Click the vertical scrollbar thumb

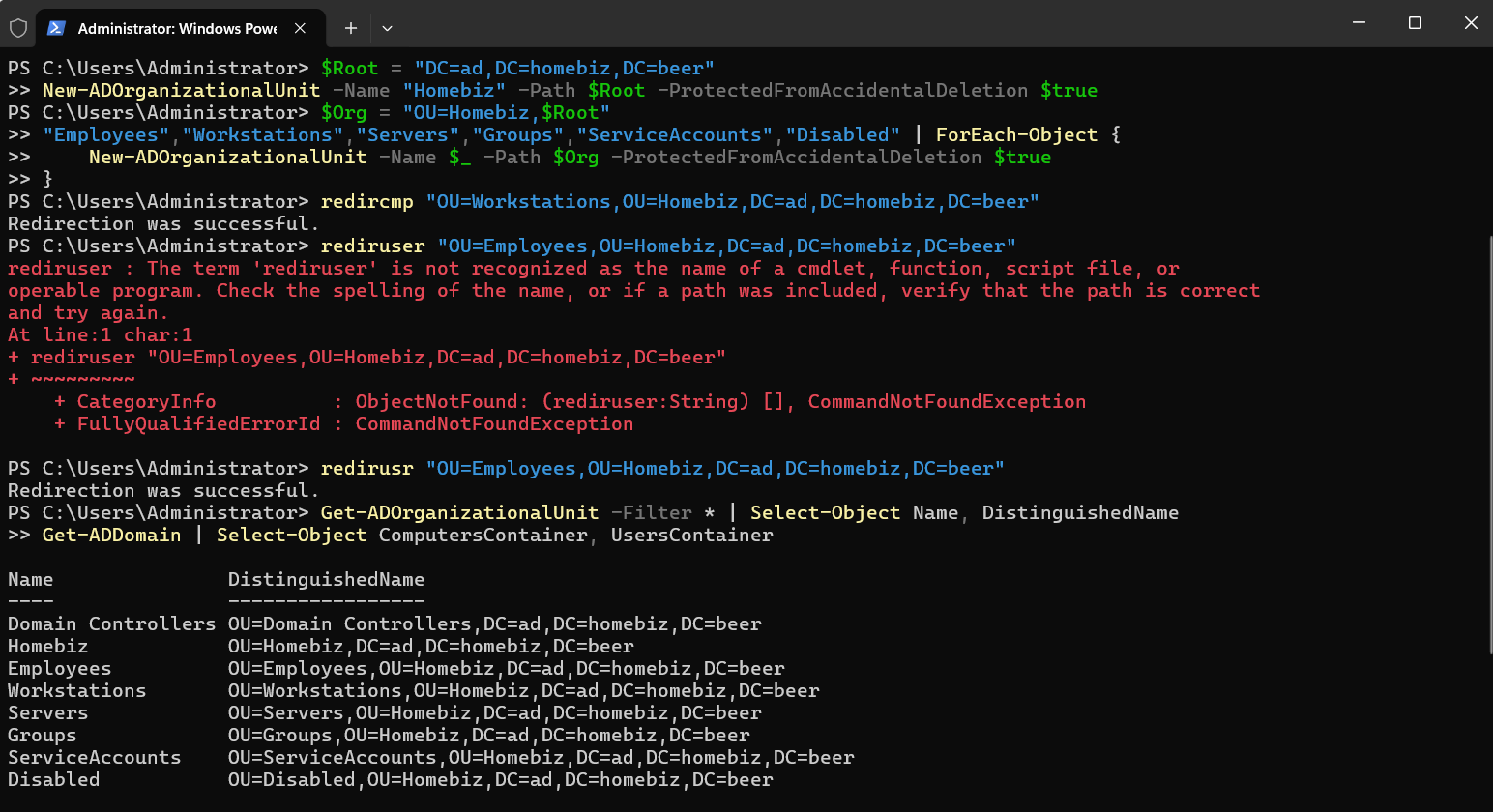tap(1489, 447)
